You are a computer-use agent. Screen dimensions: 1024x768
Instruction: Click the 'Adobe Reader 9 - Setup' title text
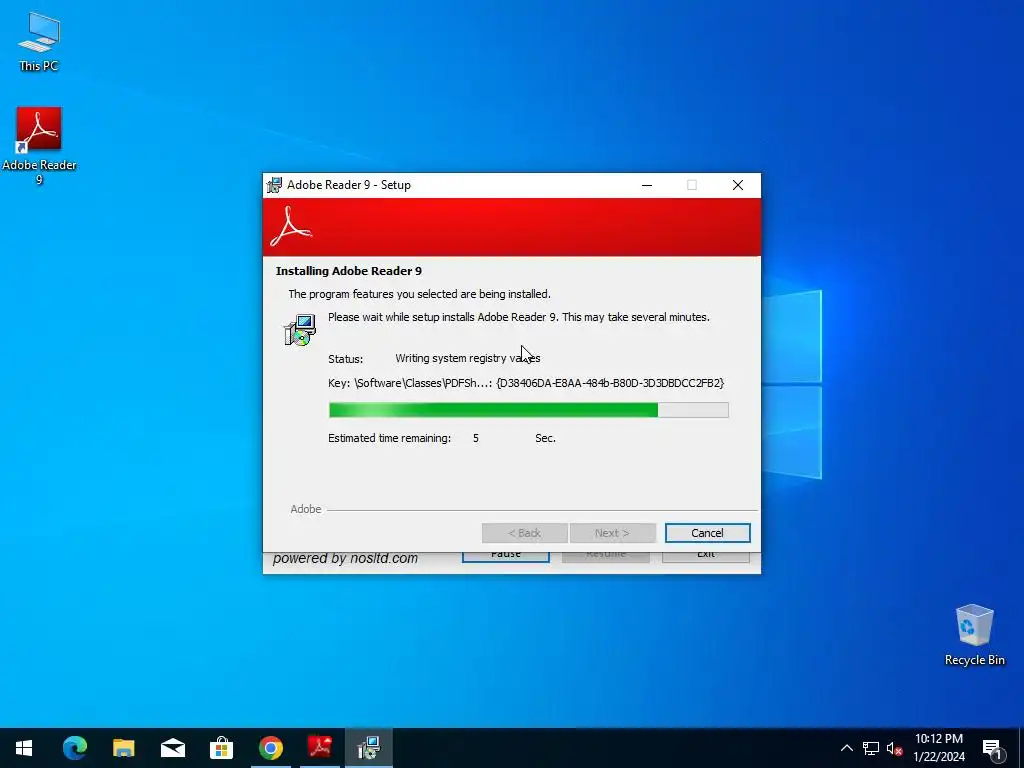pyautogui.click(x=349, y=185)
